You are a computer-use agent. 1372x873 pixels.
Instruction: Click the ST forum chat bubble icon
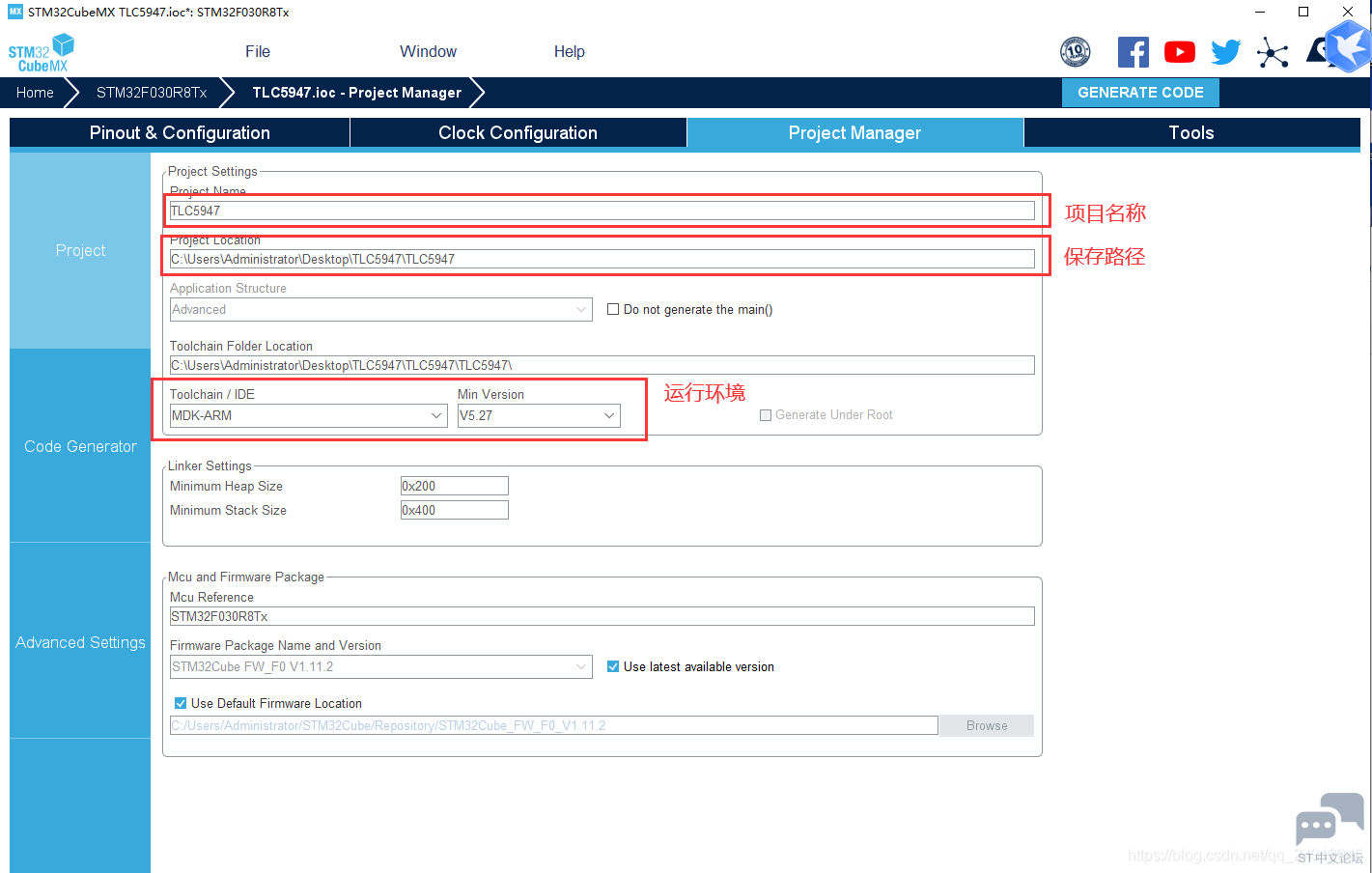coord(1330,820)
